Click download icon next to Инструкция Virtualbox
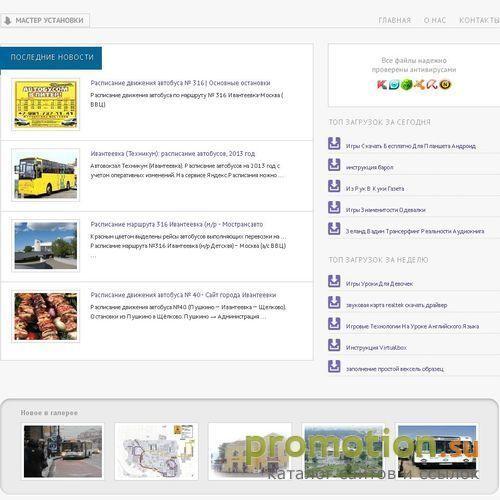 (334, 345)
